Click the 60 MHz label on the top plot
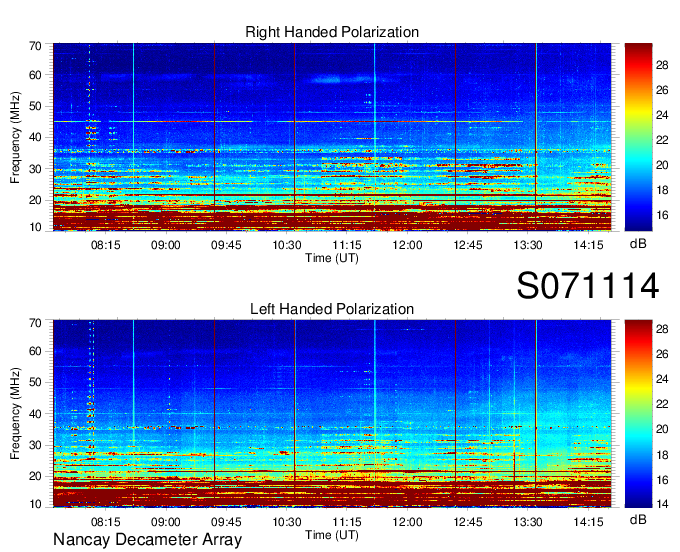 35,75
